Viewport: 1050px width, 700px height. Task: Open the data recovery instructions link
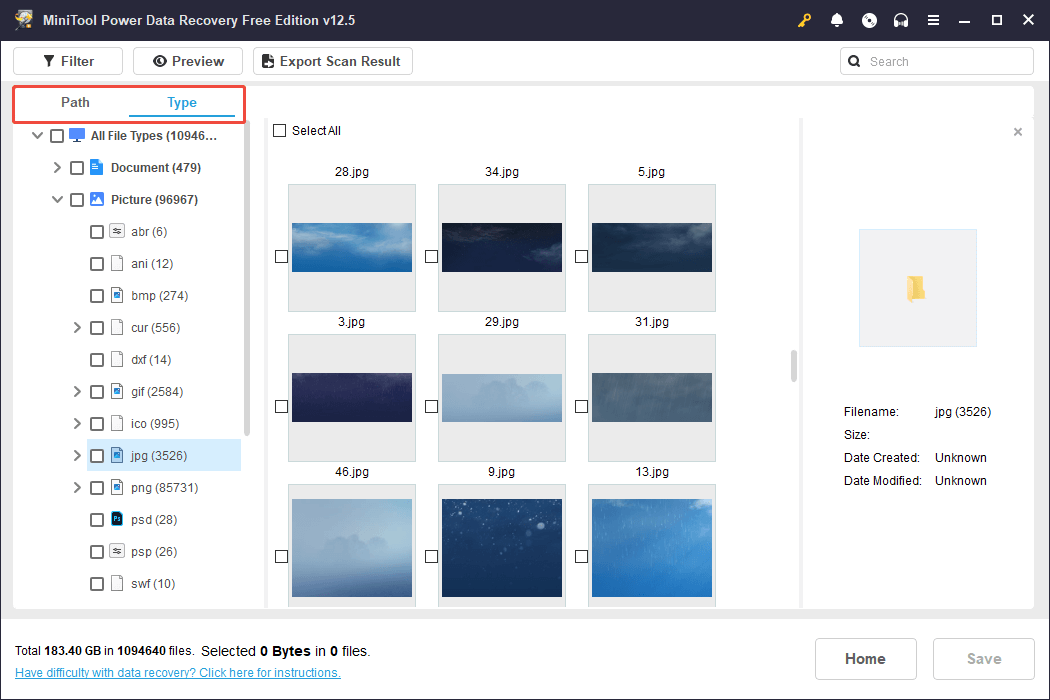(x=178, y=673)
